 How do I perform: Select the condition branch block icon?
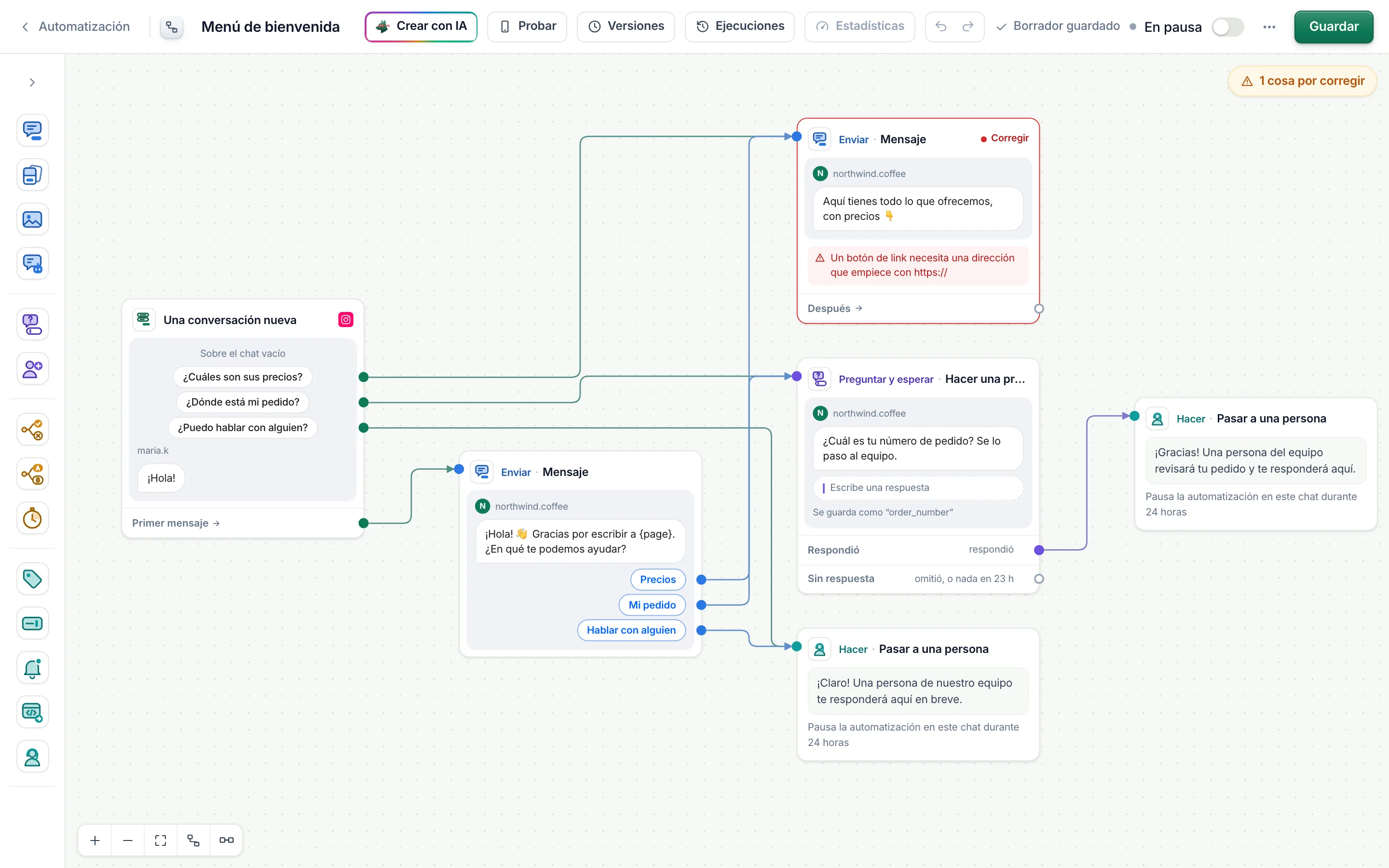click(32, 429)
